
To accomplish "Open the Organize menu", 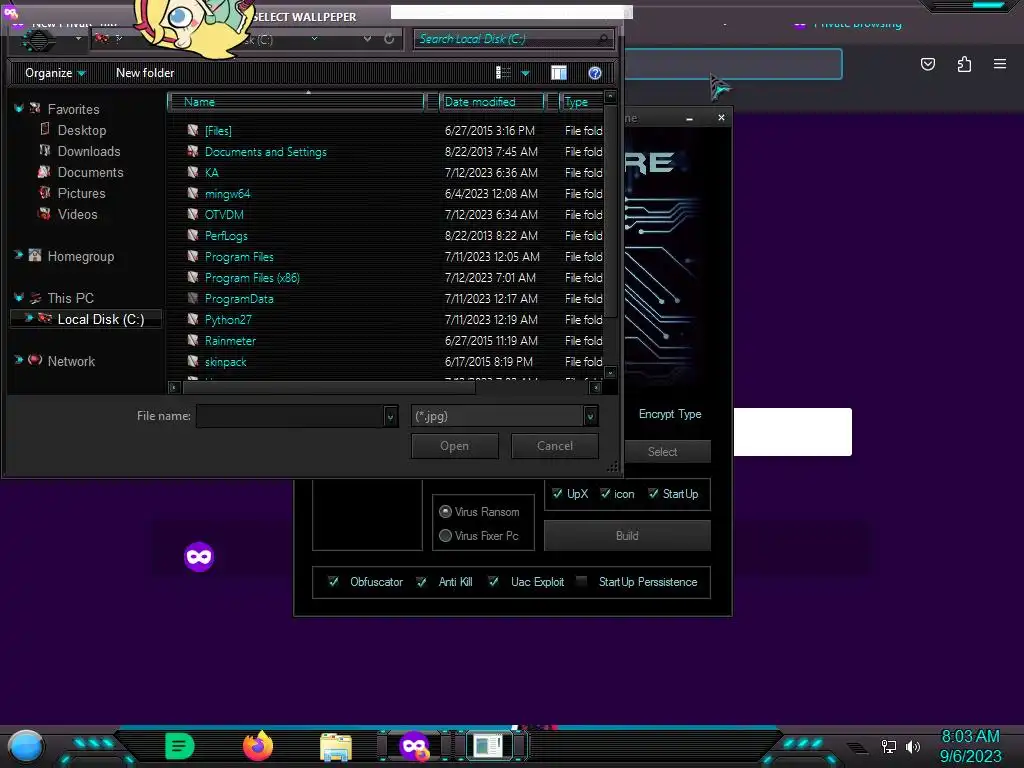I will click(x=56, y=73).
